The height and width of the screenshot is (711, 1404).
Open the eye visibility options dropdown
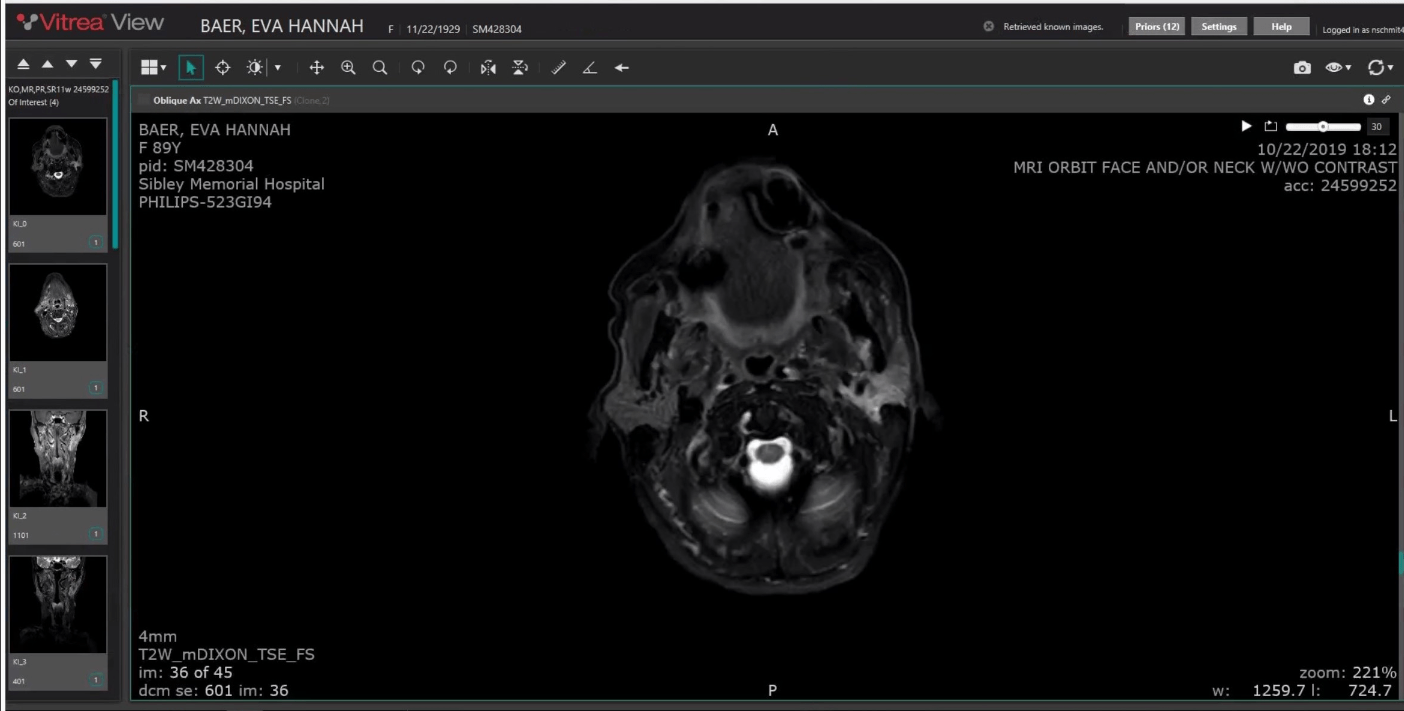point(1338,68)
